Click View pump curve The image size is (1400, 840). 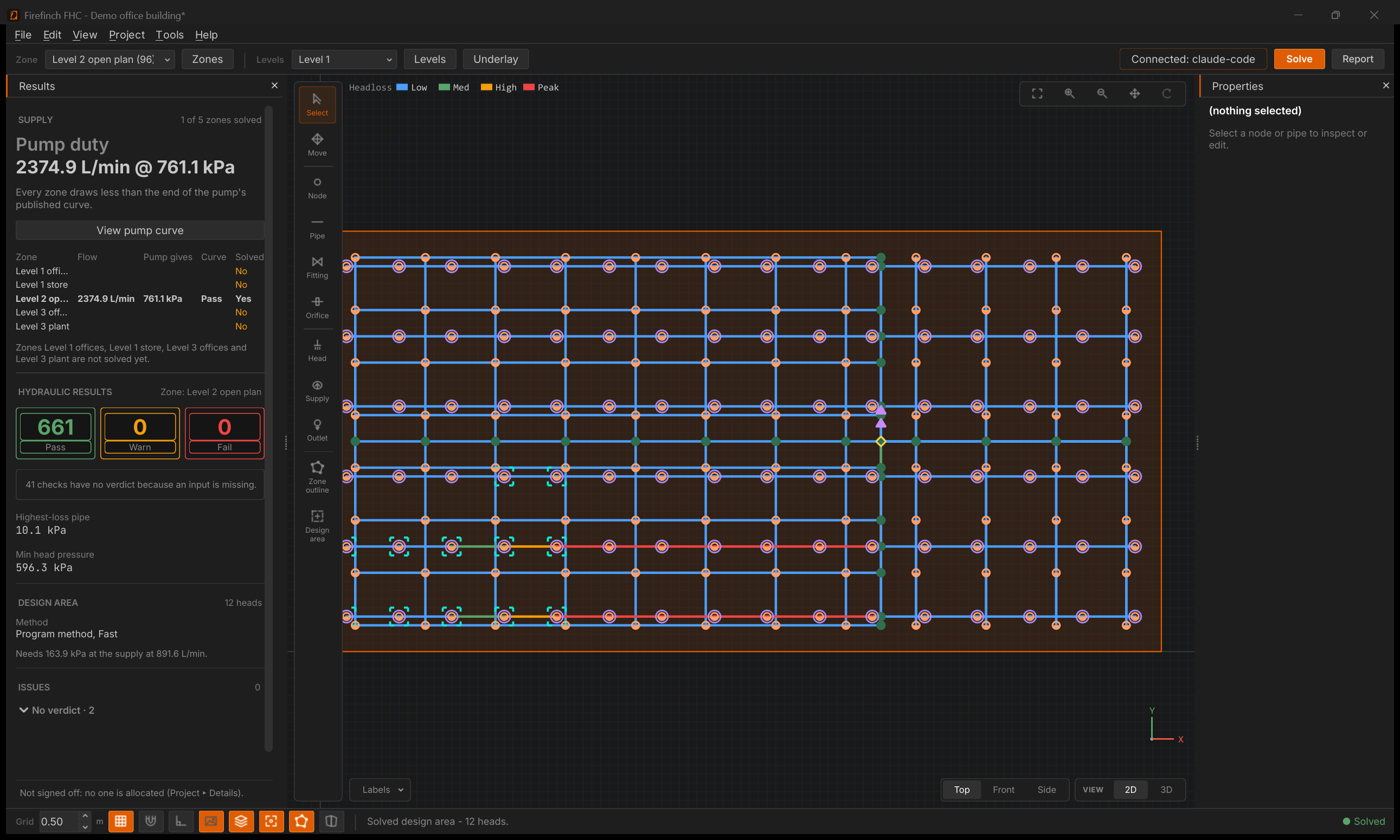point(140,230)
